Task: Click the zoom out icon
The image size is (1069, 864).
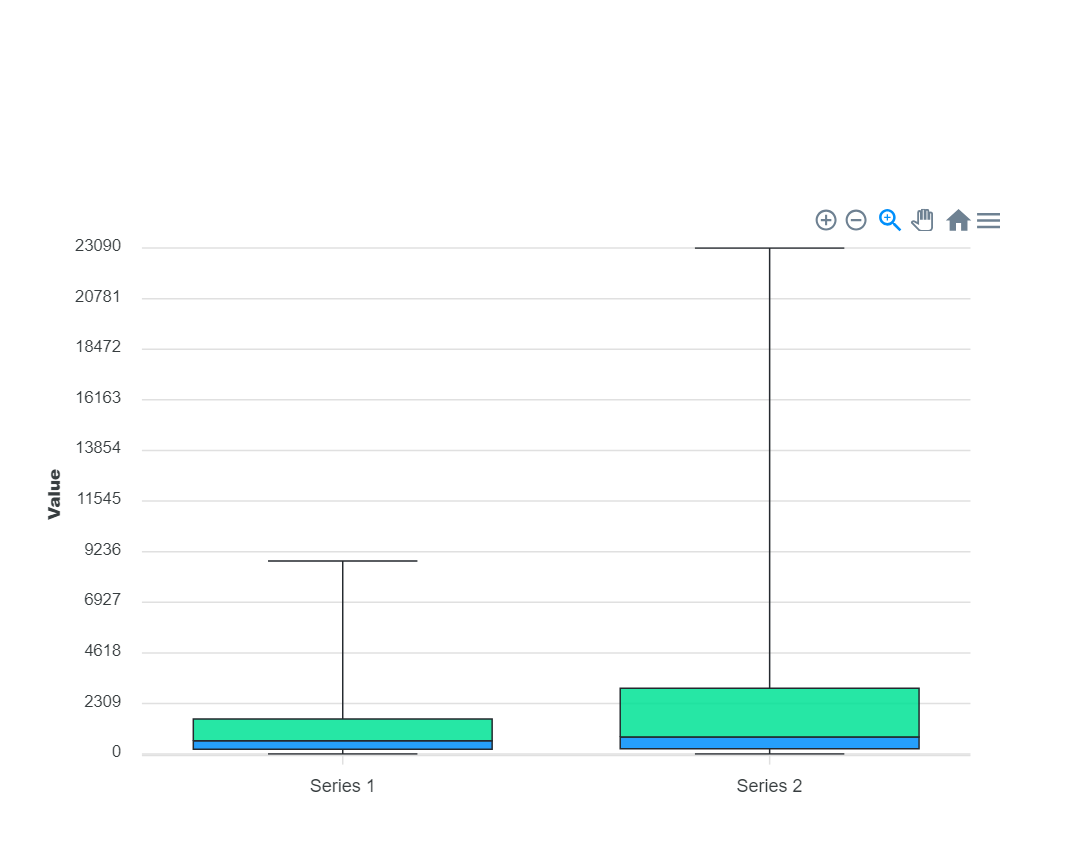Action: tap(856, 220)
